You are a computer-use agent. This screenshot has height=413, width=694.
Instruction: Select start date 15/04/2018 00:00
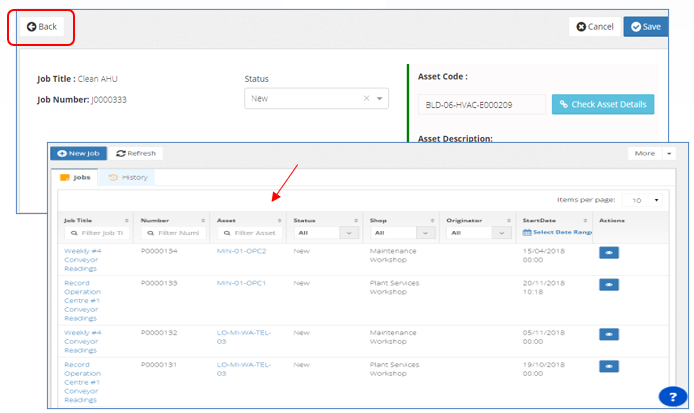[x=544, y=255]
